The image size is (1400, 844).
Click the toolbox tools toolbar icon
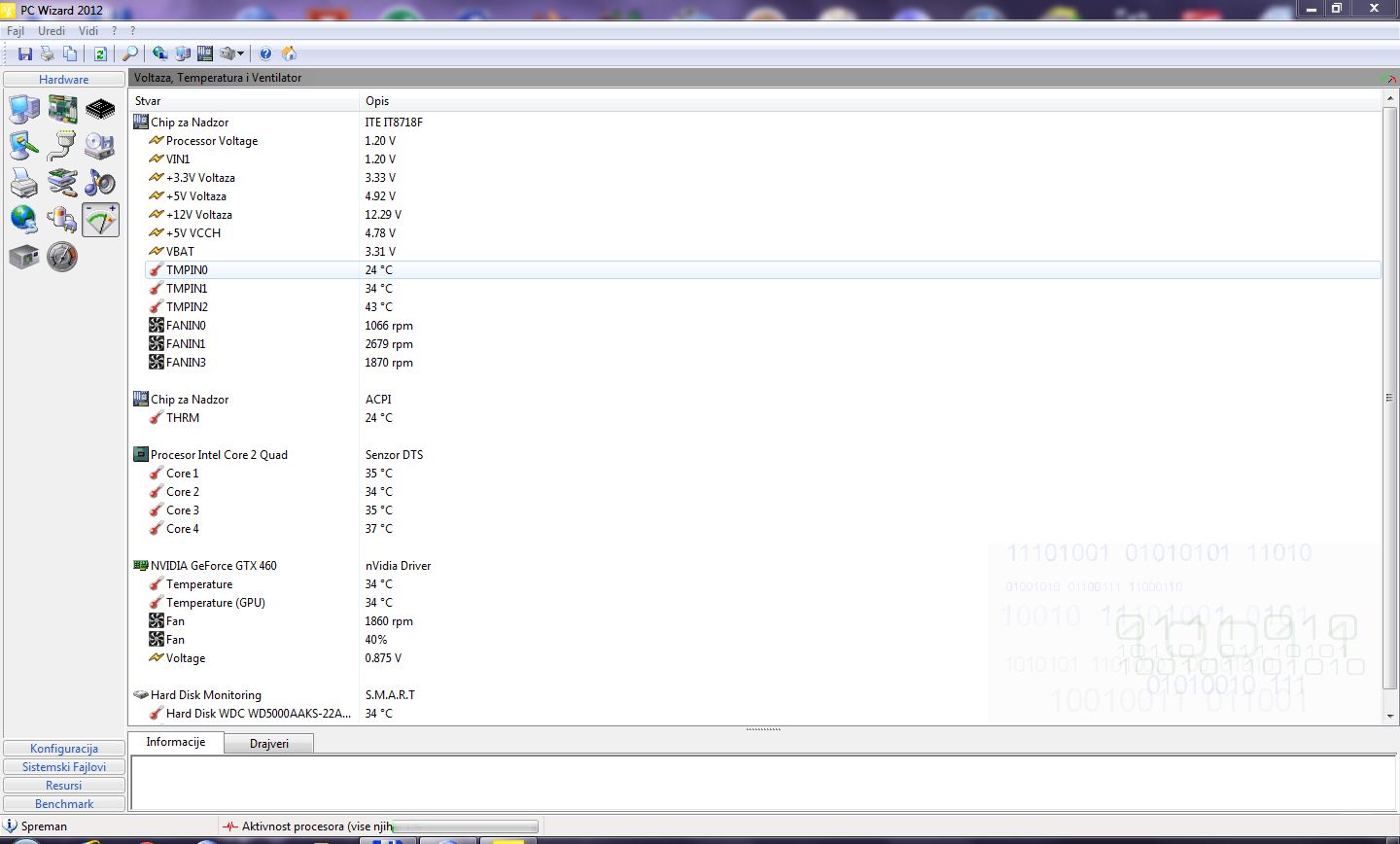227,53
